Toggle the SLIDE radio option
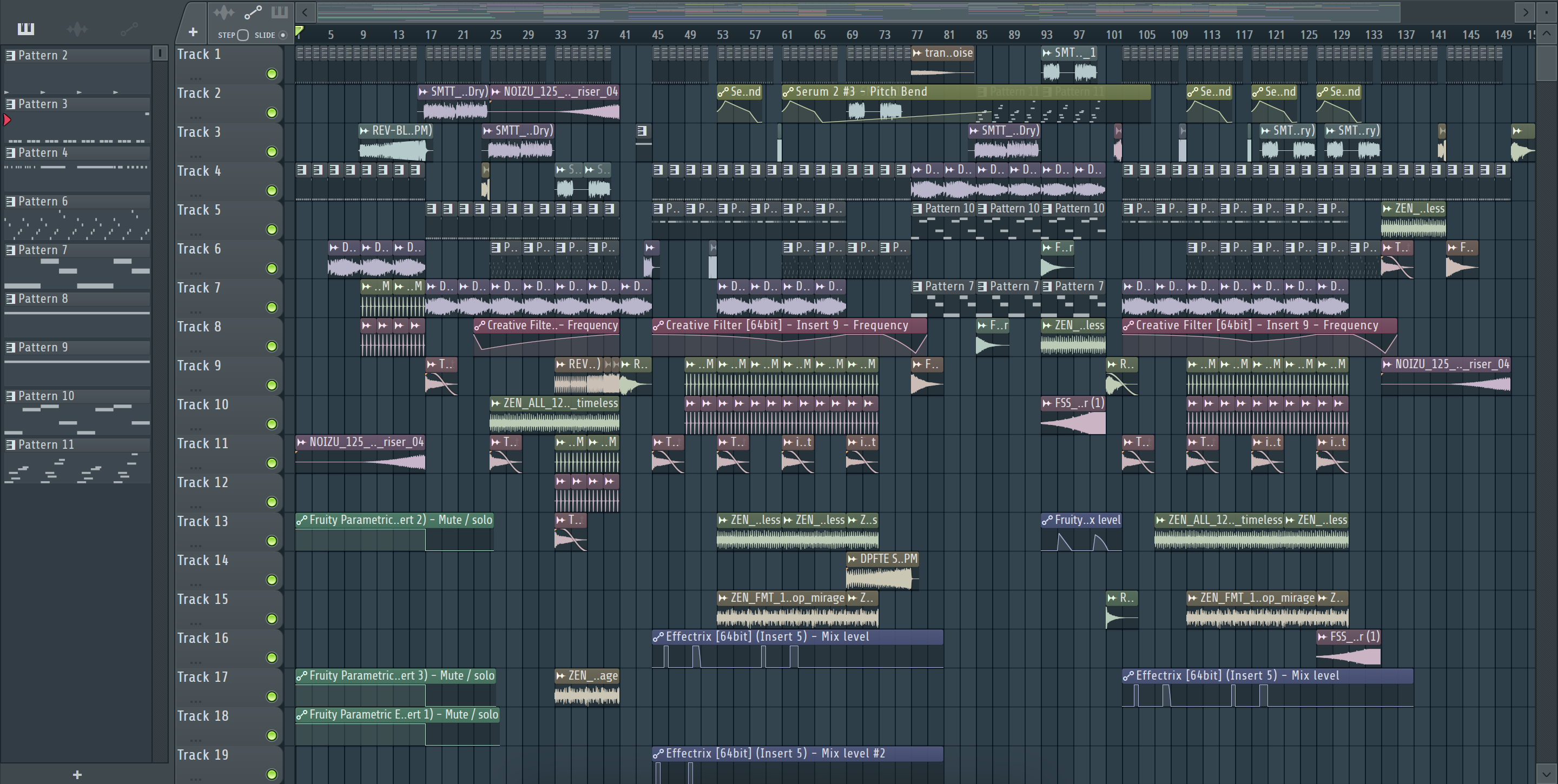 pyautogui.click(x=282, y=35)
